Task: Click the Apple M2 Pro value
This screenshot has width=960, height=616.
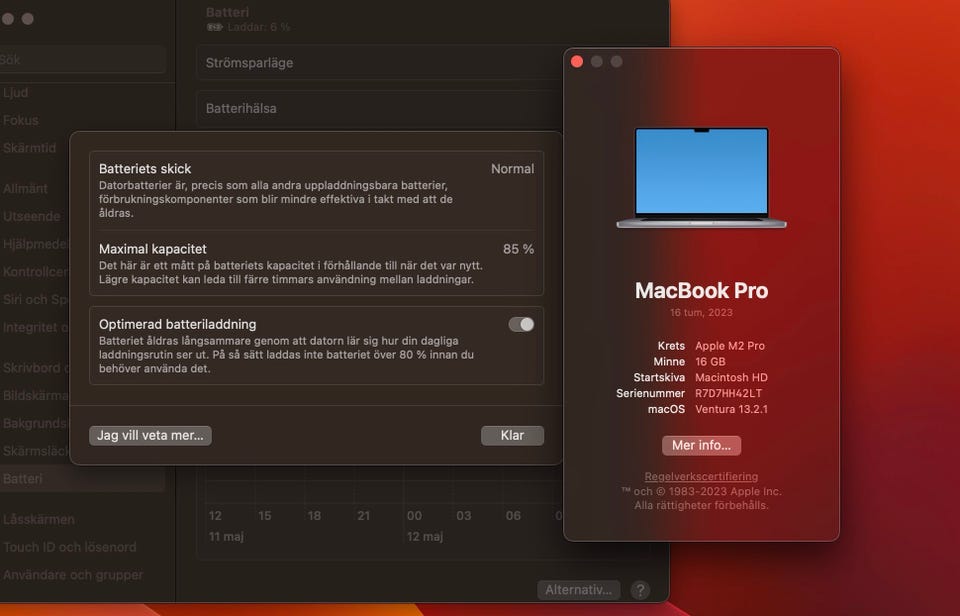Action: pos(729,345)
